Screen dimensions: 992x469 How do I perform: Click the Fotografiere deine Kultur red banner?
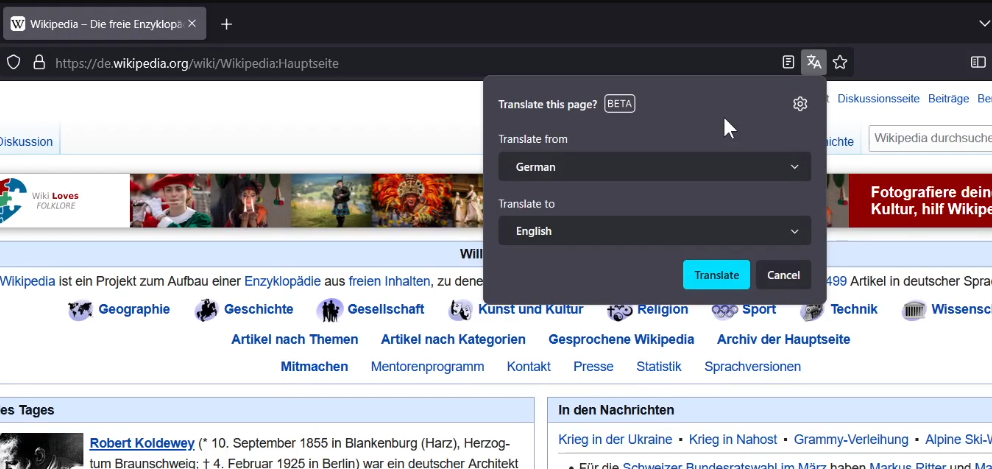click(921, 201)
